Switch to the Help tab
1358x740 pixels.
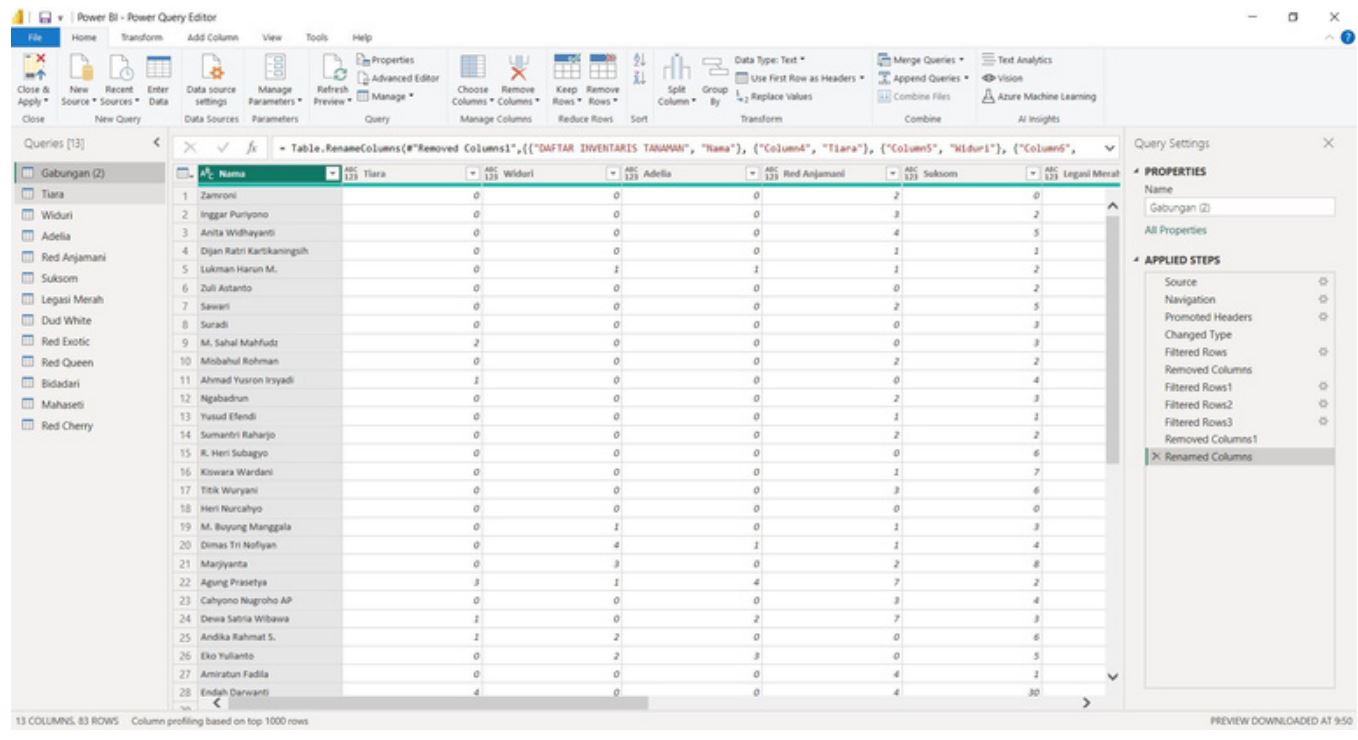361,37
